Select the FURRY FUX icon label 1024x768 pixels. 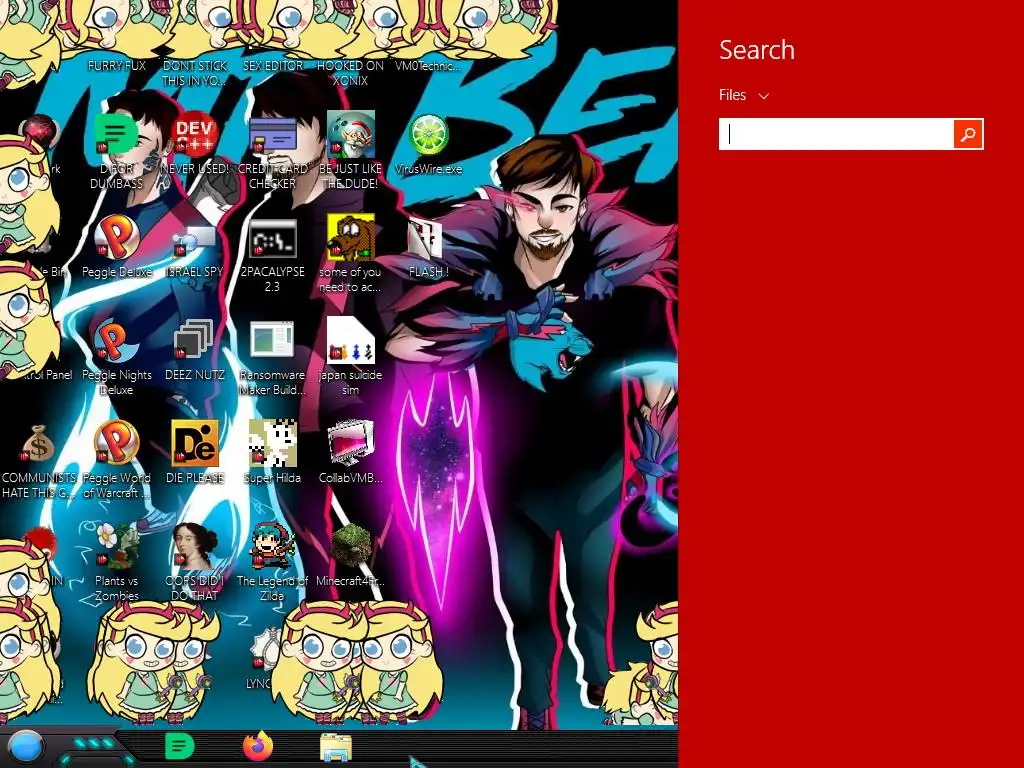click(116, 66)
